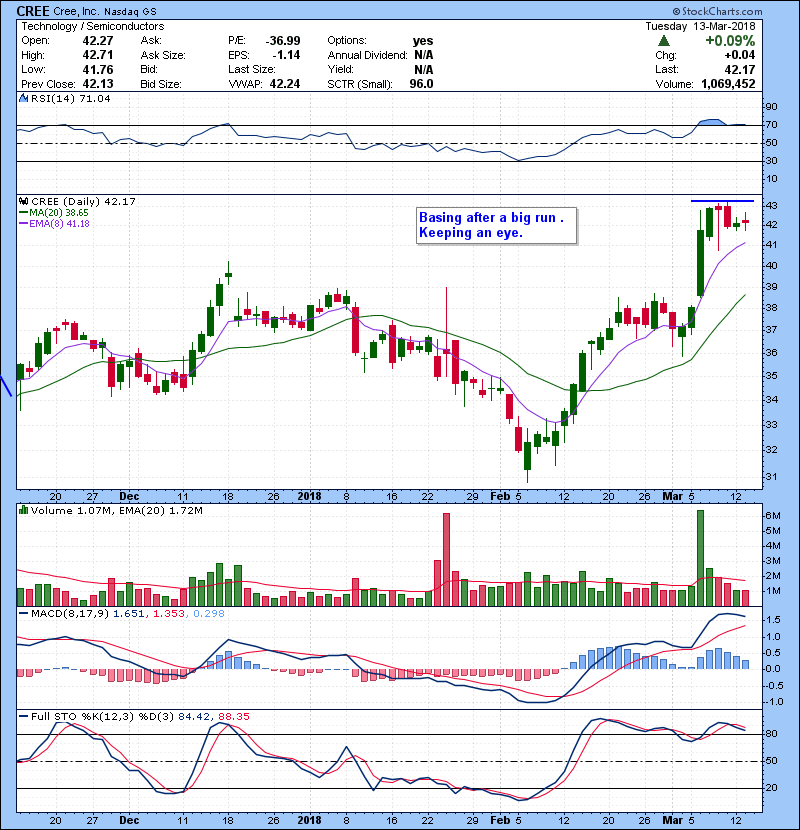Click the 31 price level on right axis
Viewport: 800px width, 830px height.
click(x=771, y=476)
